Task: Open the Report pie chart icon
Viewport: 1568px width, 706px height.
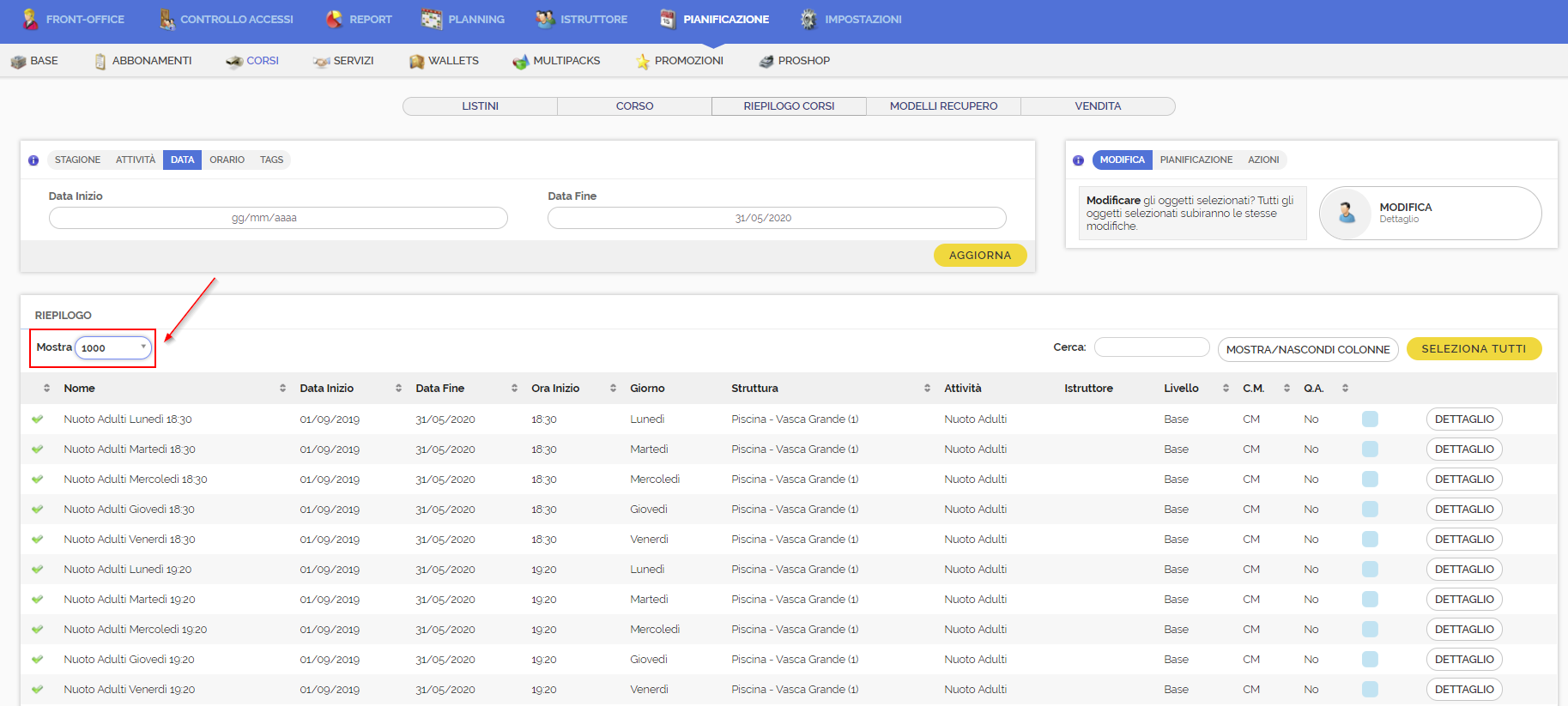Action: tap(335, 19)
